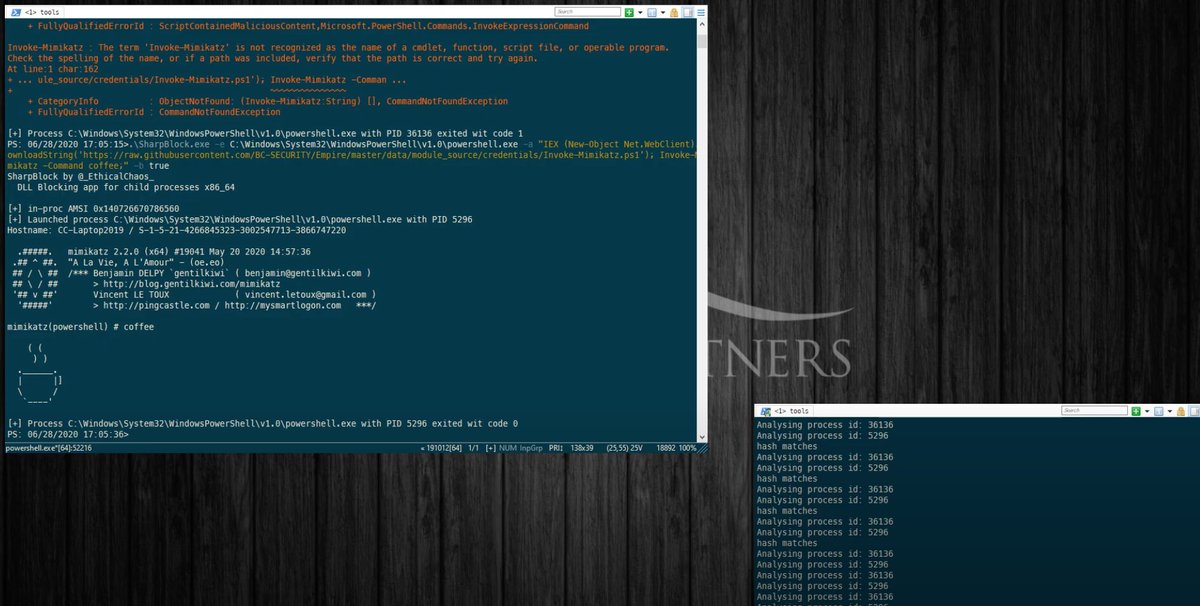Click 'powershell.exe*[64]:52216' in status bar

(x=49, y=448)
